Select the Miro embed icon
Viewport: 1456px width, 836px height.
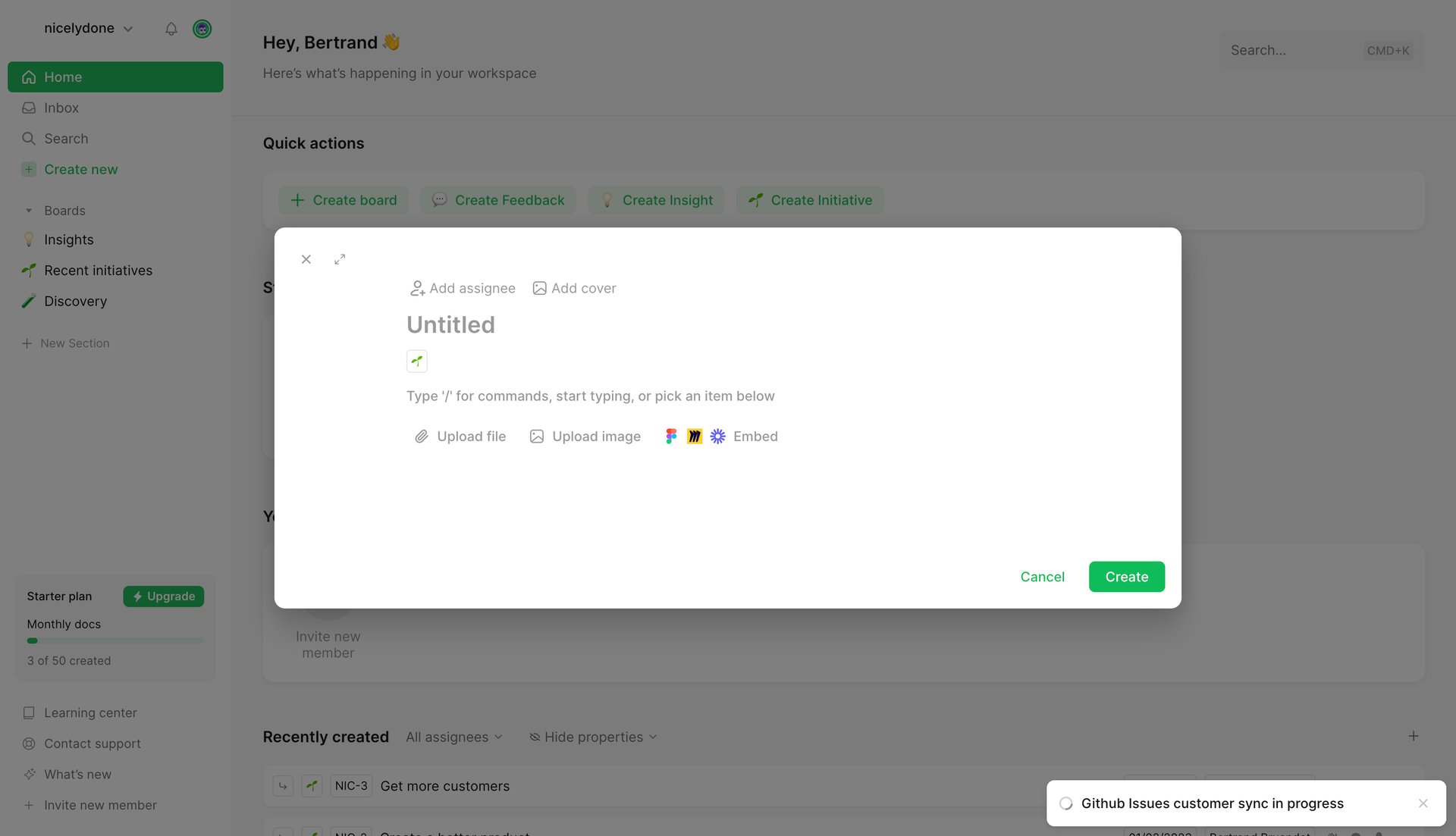coord(694,436)
